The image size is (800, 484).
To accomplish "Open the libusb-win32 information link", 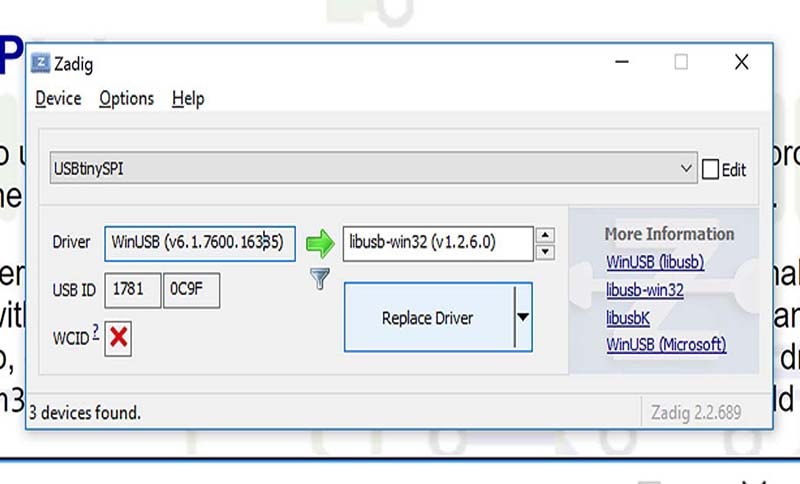I will 645,290.
